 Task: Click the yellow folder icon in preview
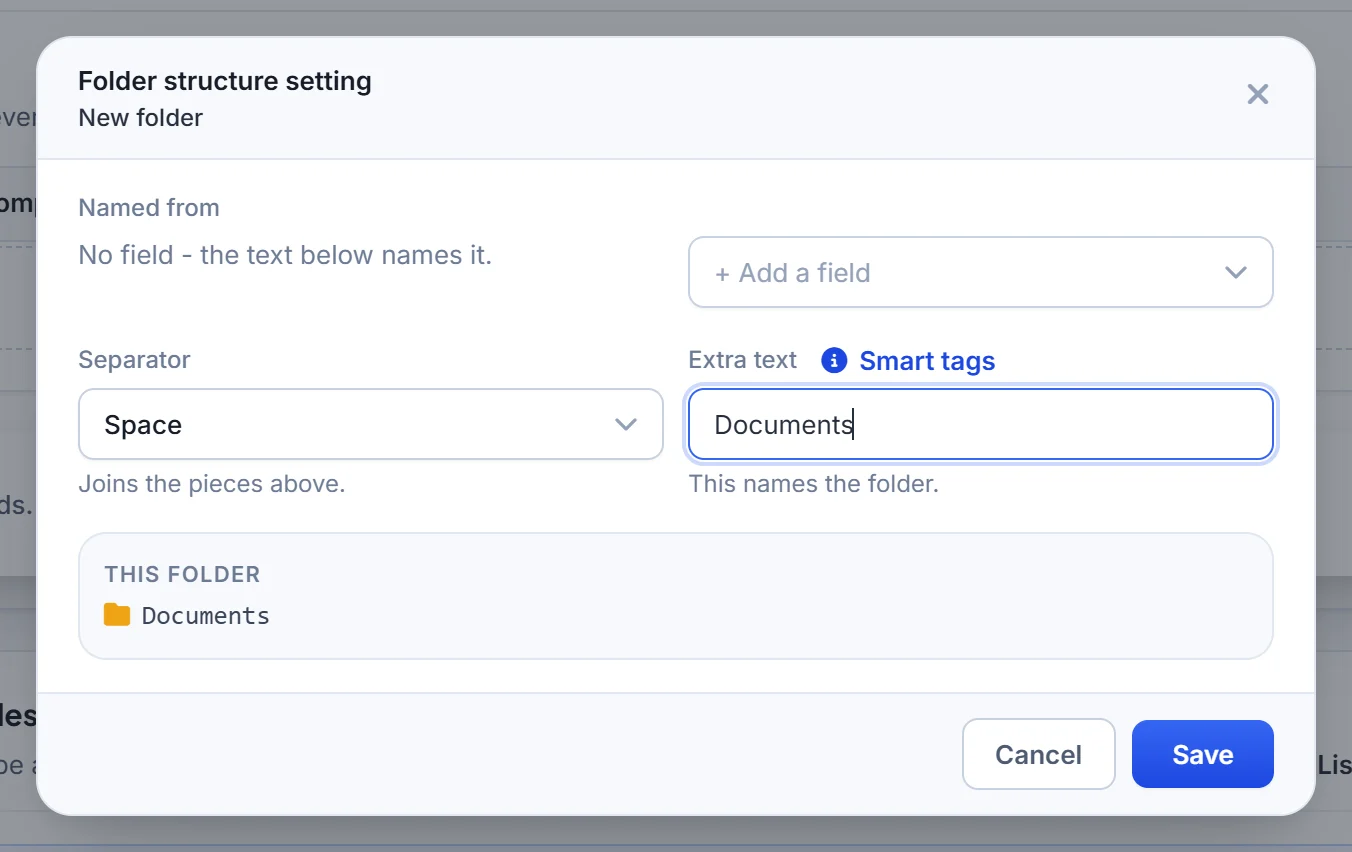(x=117, y=614)
